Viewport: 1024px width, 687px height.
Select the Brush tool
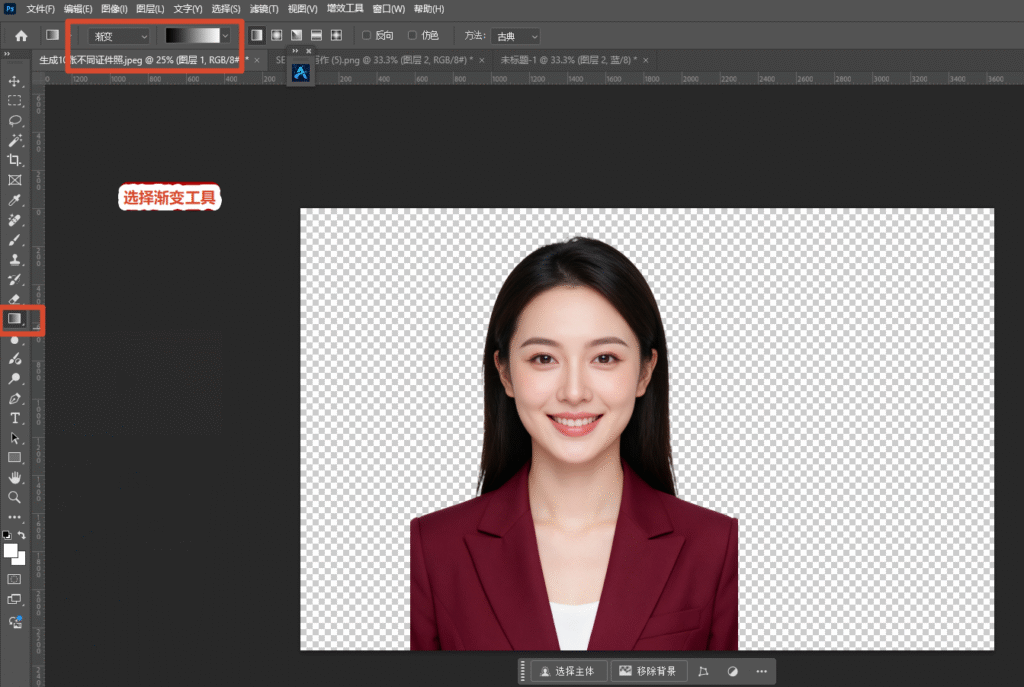click(14, 240)
